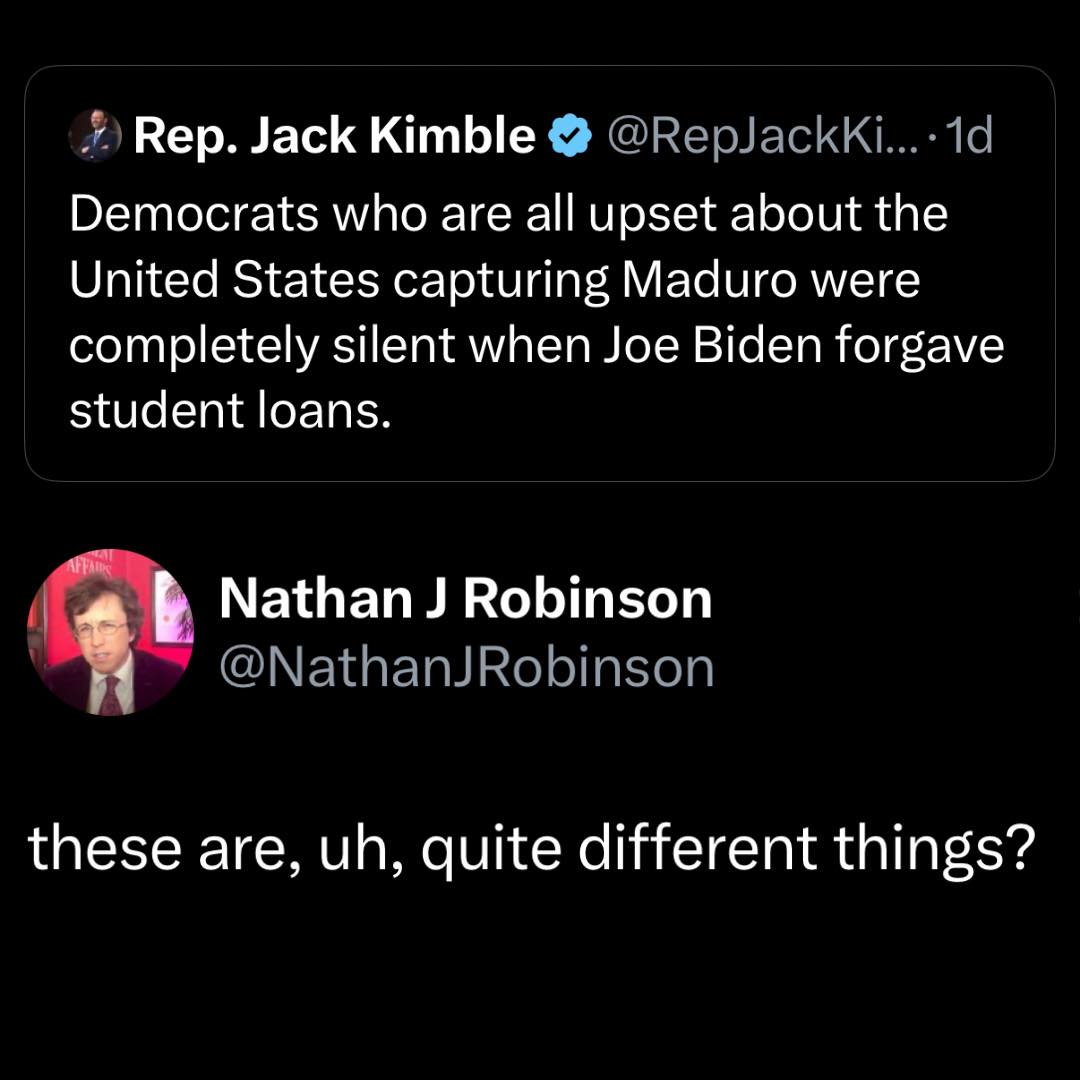Click the blue verified badge
Screen dimensions: 1080x1080
coord(569,138)
